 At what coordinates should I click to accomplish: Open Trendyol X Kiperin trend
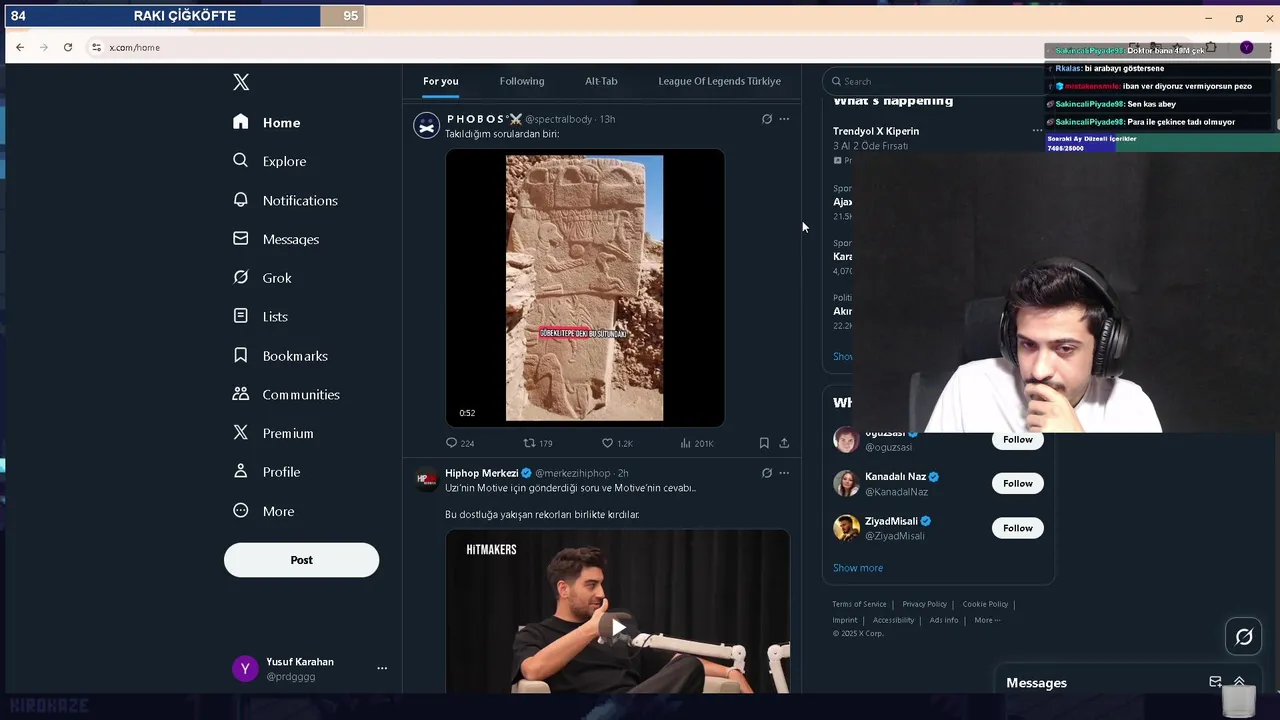coord(876,131)
